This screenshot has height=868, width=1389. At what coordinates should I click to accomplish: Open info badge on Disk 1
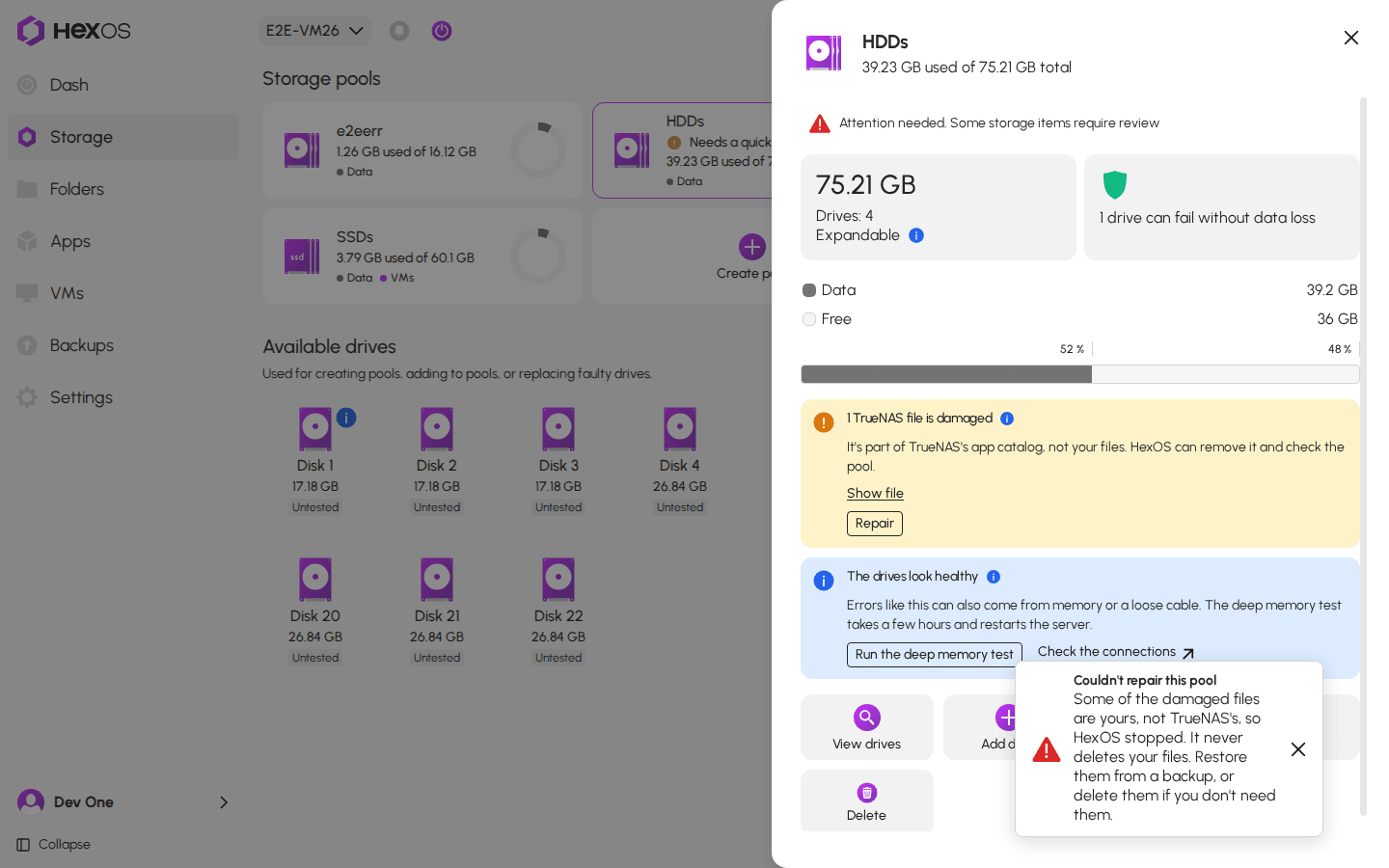346,418
